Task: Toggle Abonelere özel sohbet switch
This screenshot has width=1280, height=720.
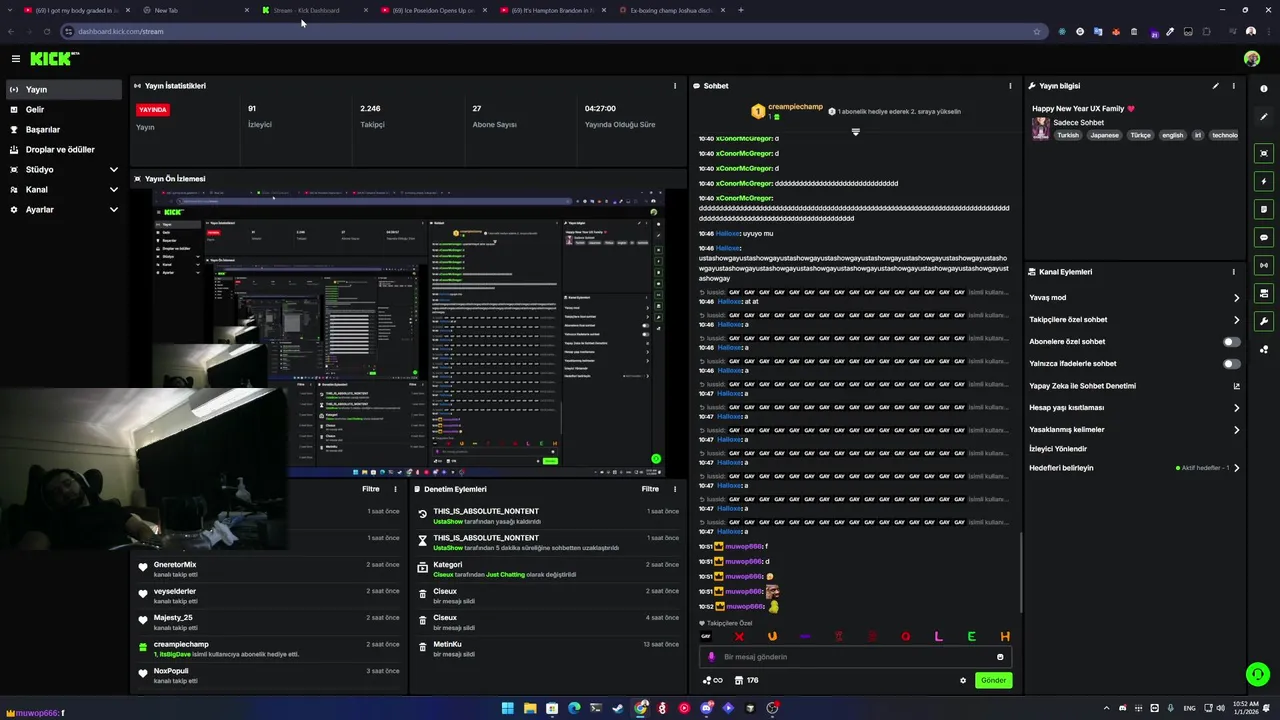Action: (1232, 342)
